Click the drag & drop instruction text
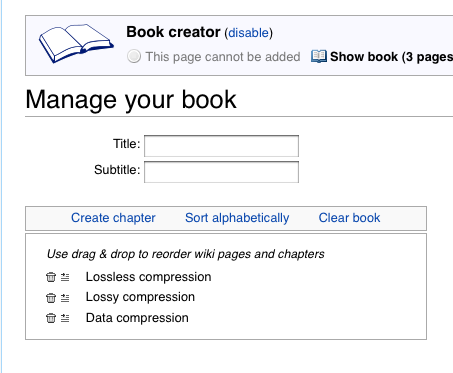This screenshot has width=453, height=373. [x=185, y=254]
